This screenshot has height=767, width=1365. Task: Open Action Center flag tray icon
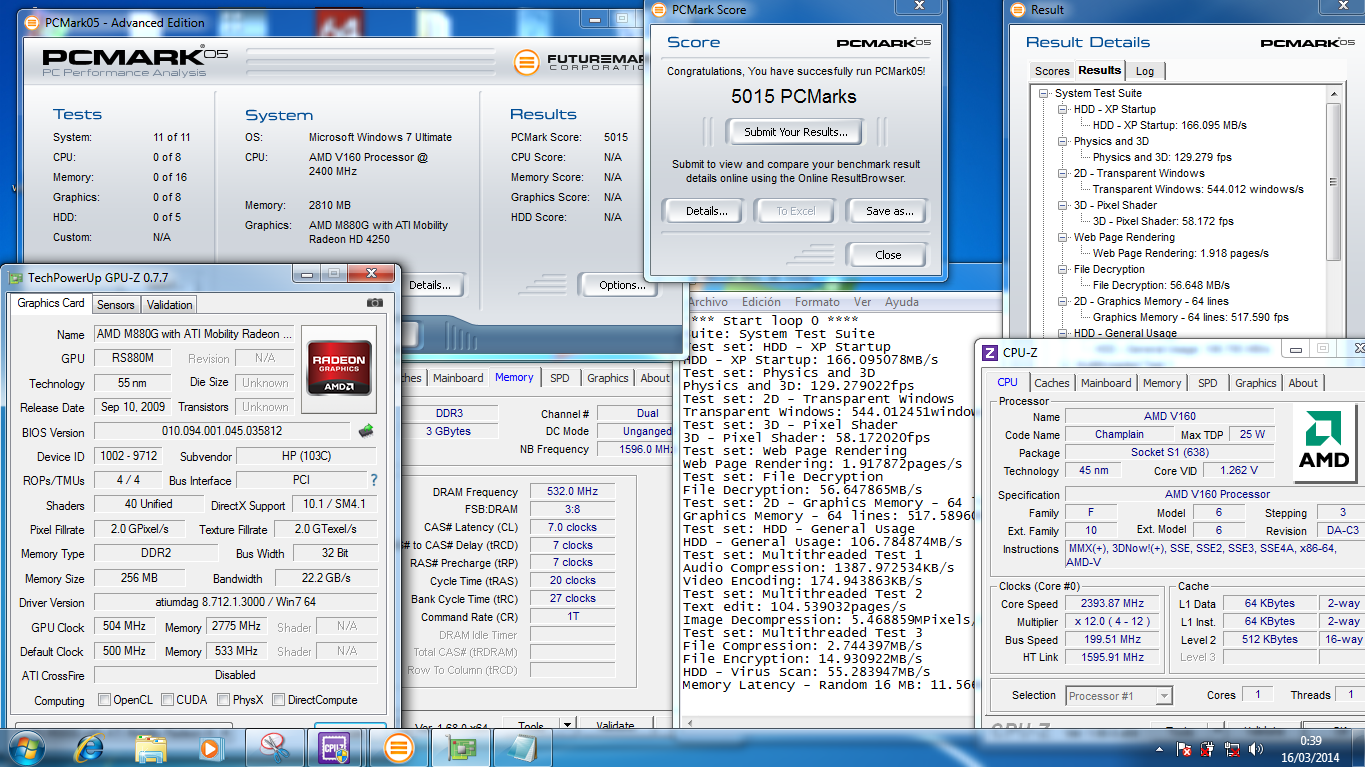(x=1184, y=748)
